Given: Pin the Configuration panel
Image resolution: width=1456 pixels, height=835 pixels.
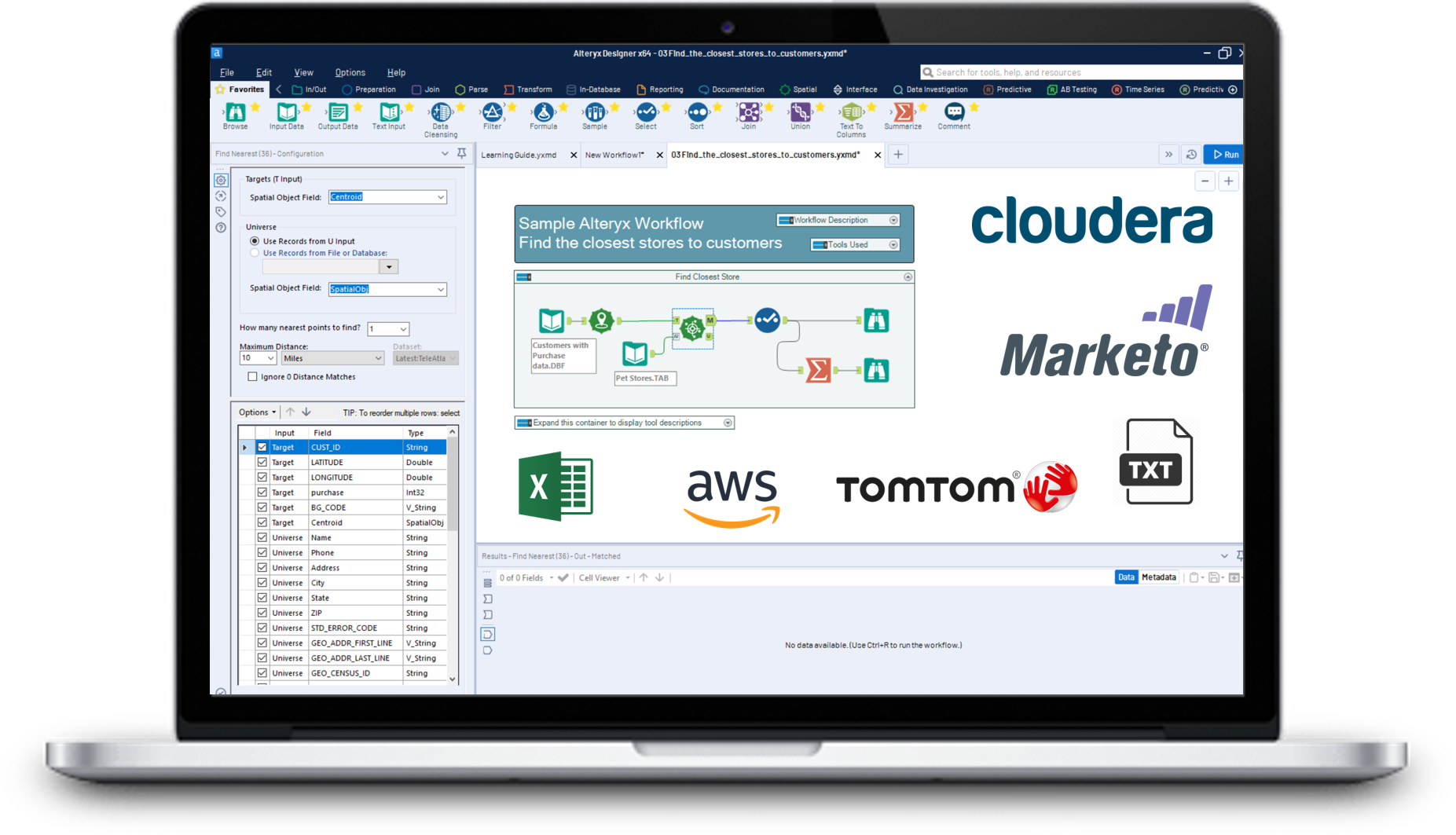Looking at the screenshot, I should click(462, 153).
